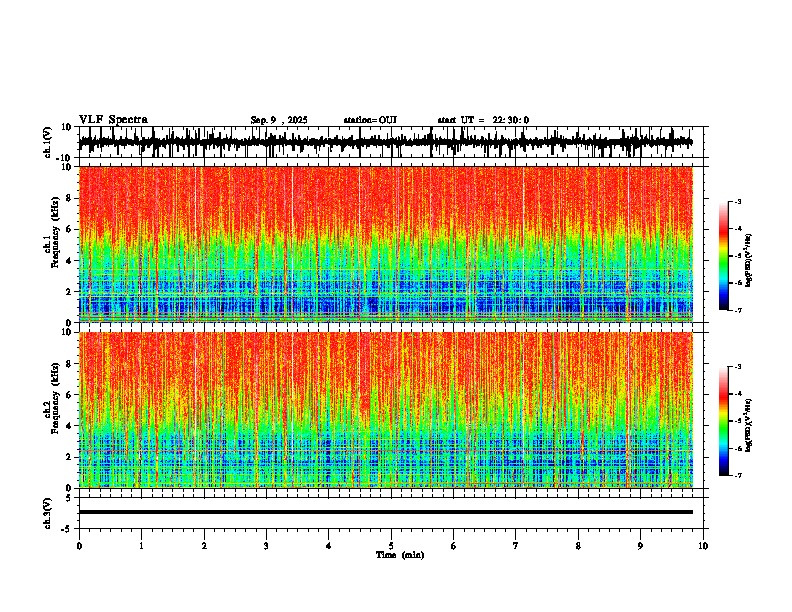The height and width of the screenshot is (612, 792).
Task: Click inside the ch.1 frequency spectrogram
Action: [x=386, y=244]
